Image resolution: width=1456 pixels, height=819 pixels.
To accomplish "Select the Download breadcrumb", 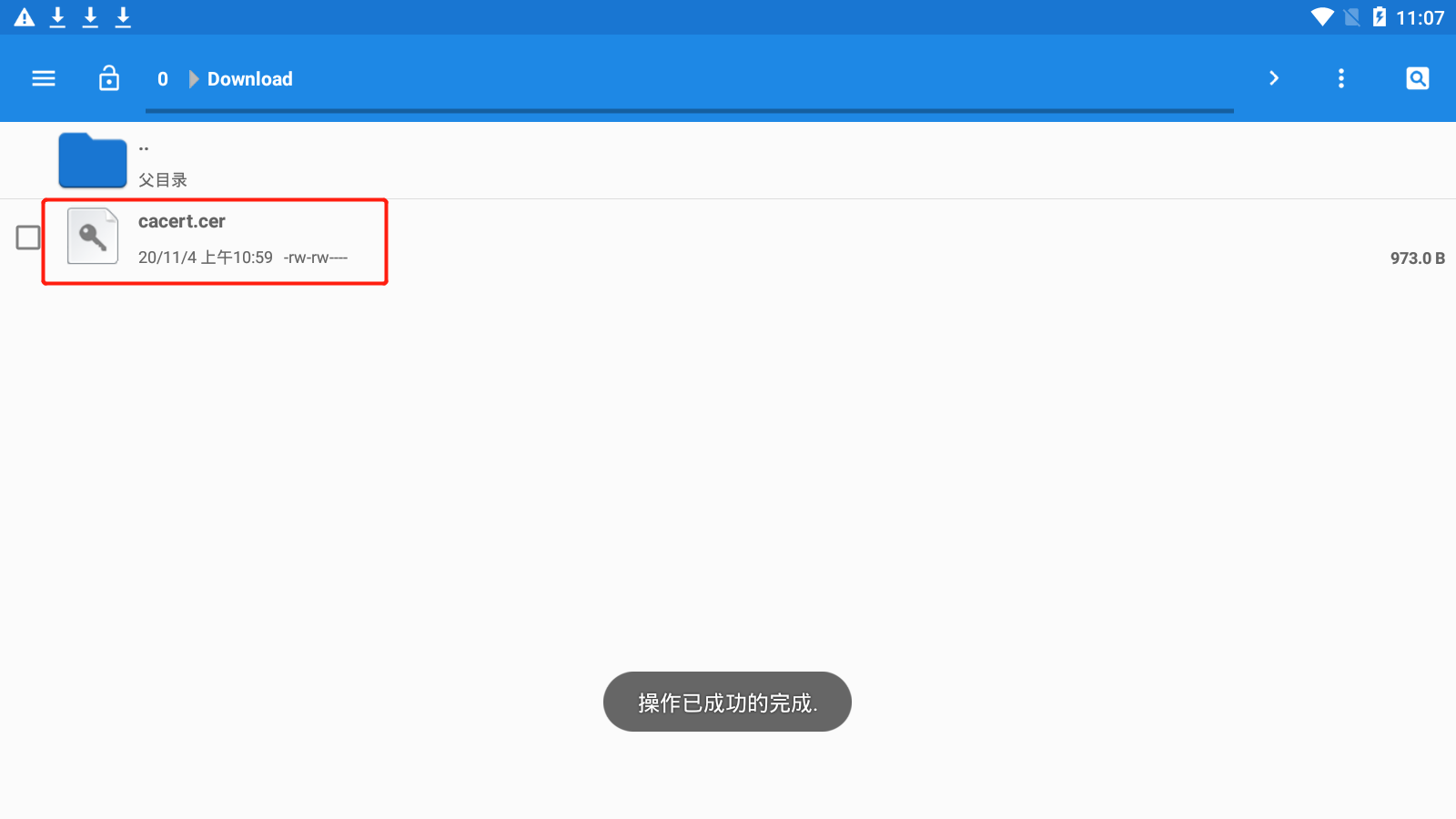I will tap(250, 79).
